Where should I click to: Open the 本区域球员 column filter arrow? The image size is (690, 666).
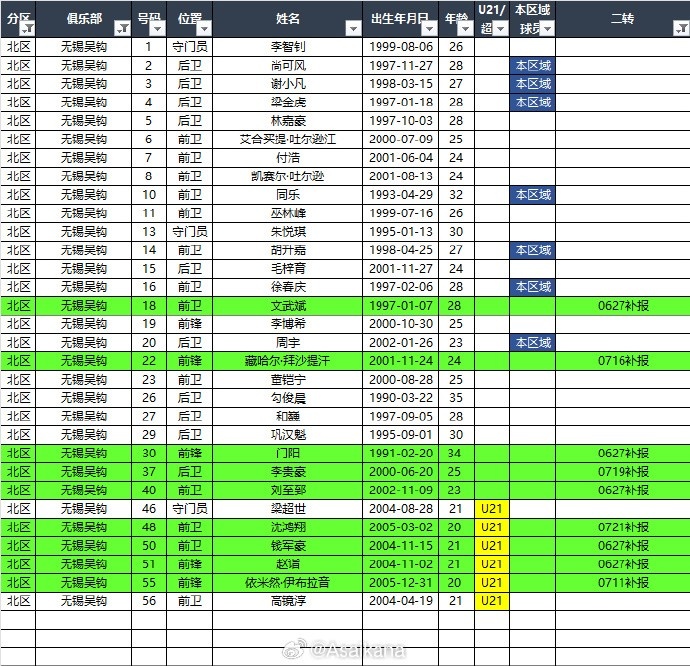coord(547,29)
